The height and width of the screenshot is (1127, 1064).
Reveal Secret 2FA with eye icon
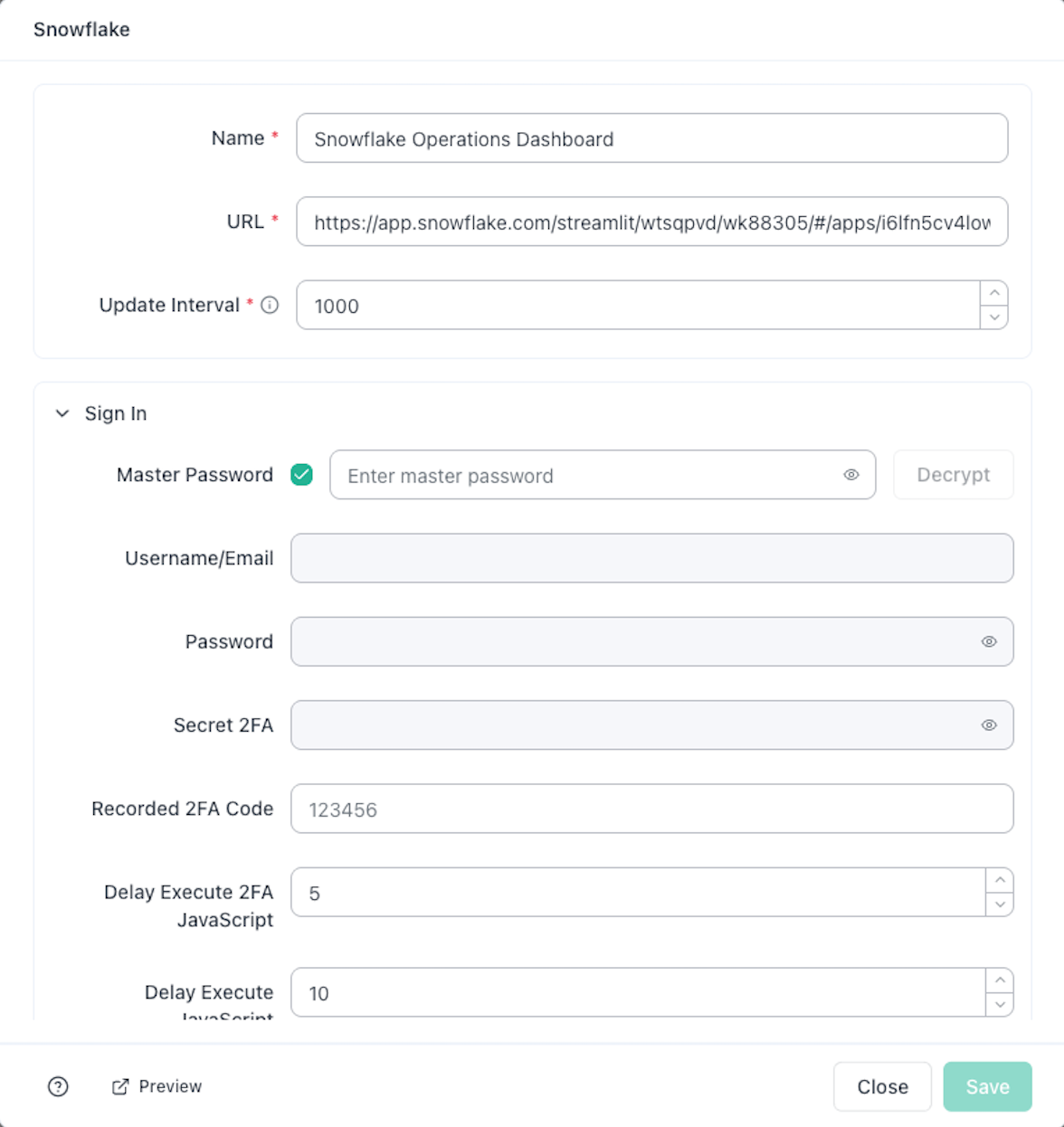[989, 724]
